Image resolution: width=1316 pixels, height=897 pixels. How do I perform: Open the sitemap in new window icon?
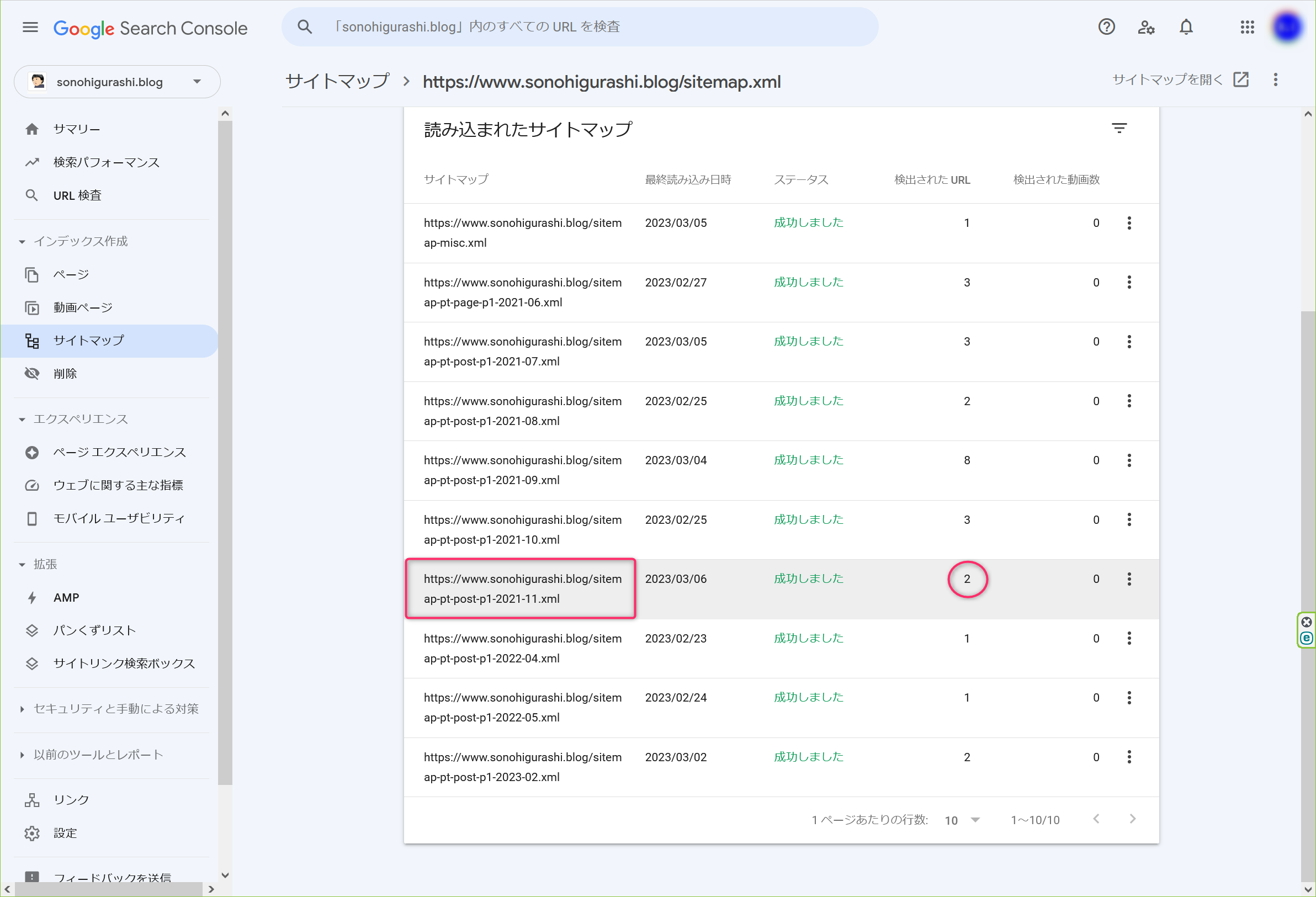(1241, 80)
